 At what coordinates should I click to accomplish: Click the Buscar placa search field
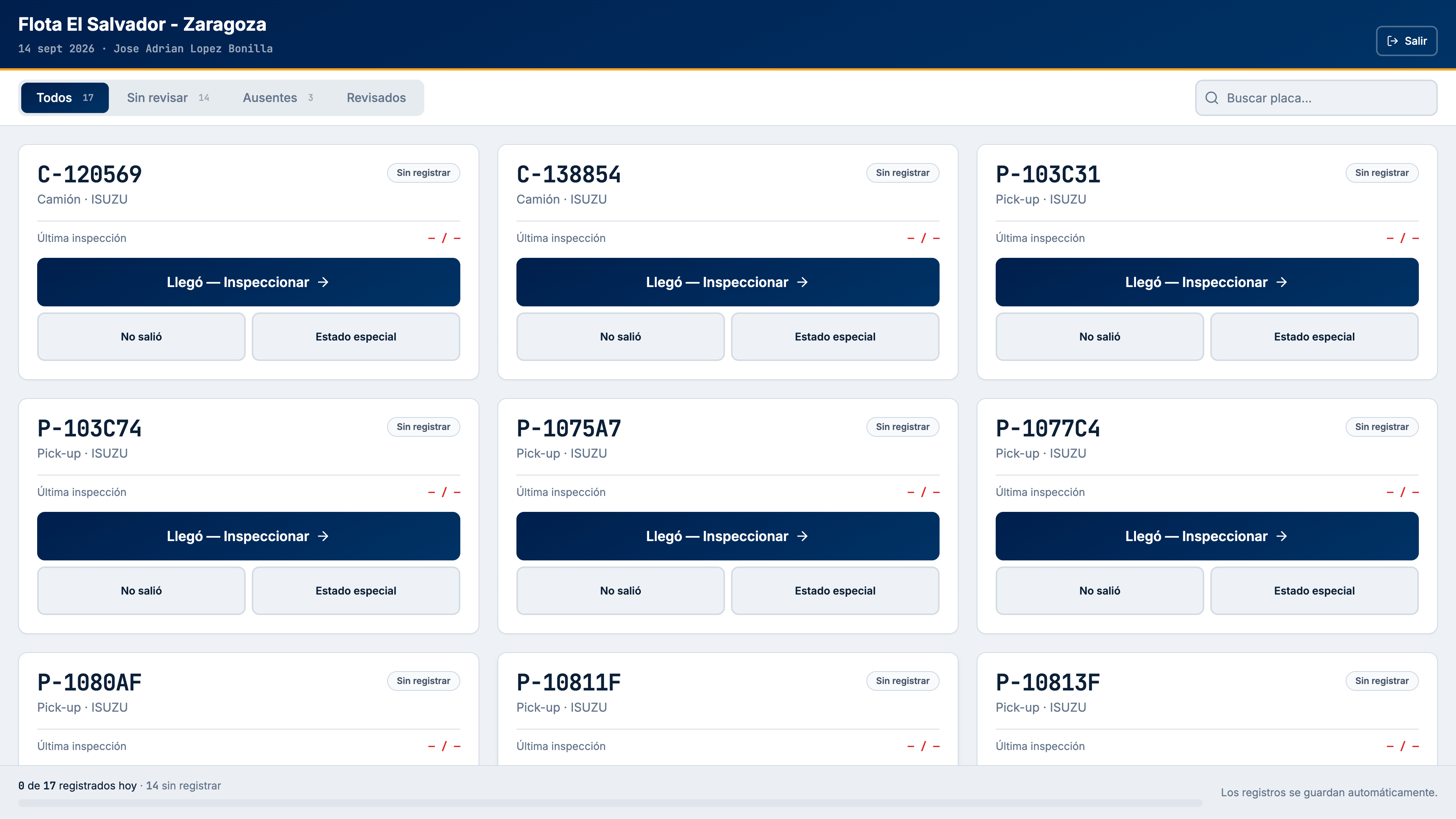[1316, 98]
